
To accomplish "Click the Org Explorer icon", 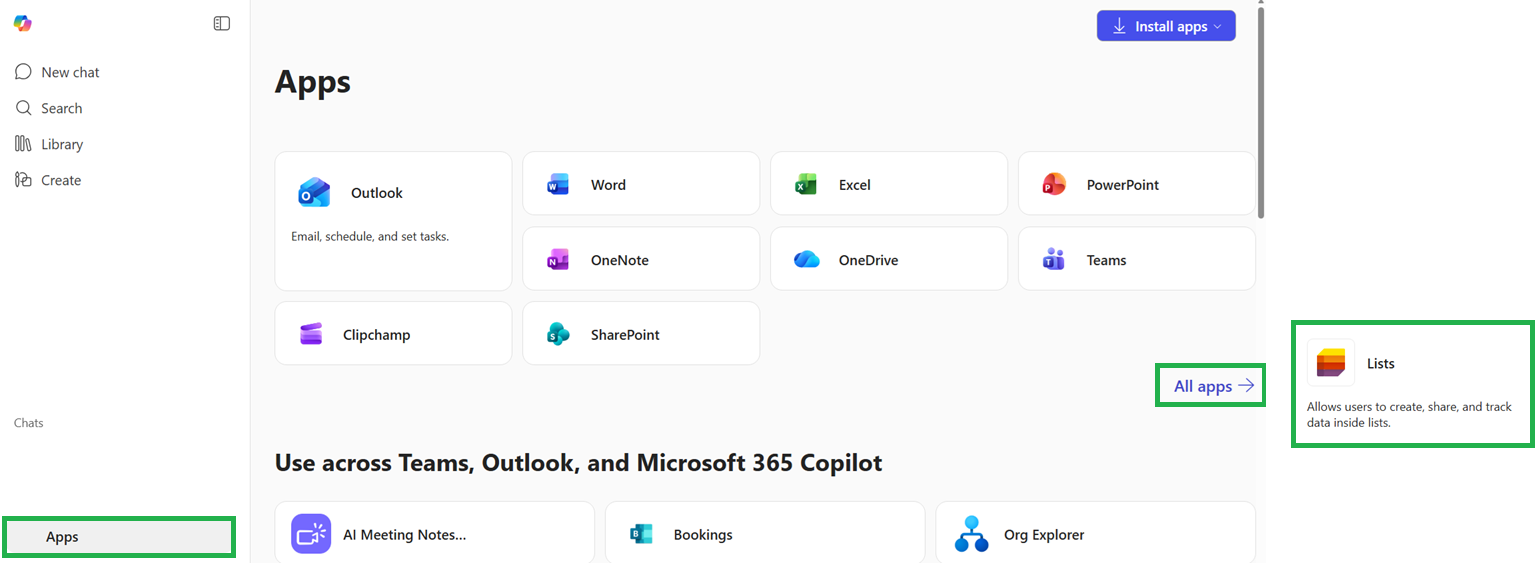I will (x=971, y=534).
